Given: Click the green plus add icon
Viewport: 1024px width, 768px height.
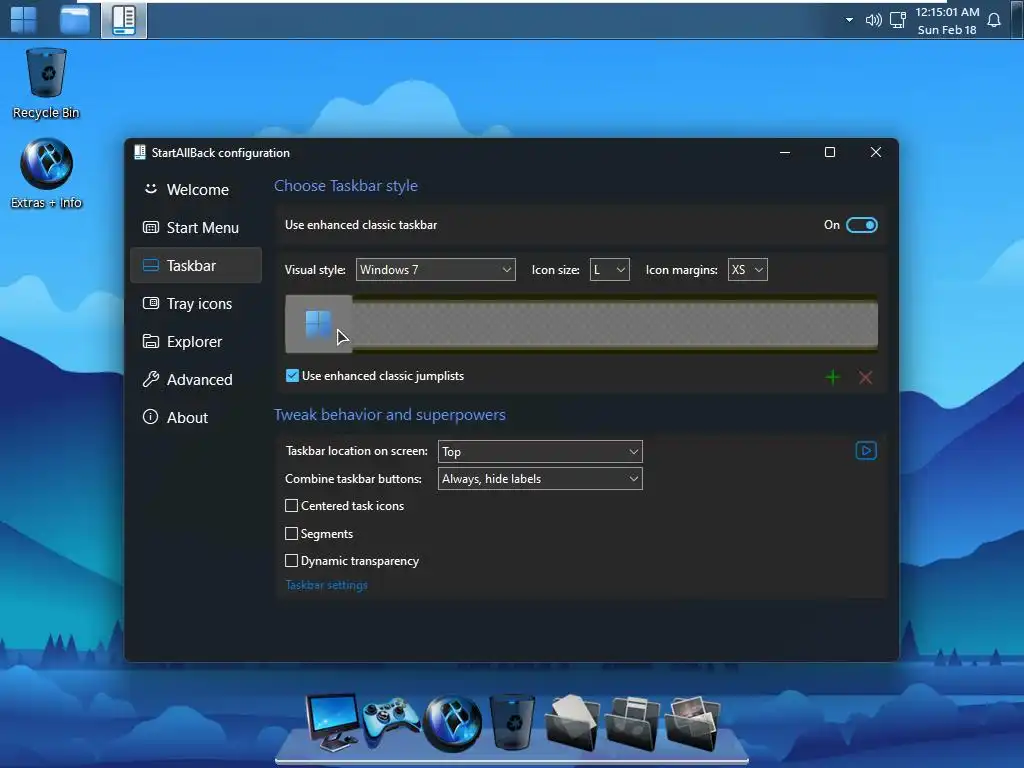Looking at the screenshot, I should click(833, 377).
